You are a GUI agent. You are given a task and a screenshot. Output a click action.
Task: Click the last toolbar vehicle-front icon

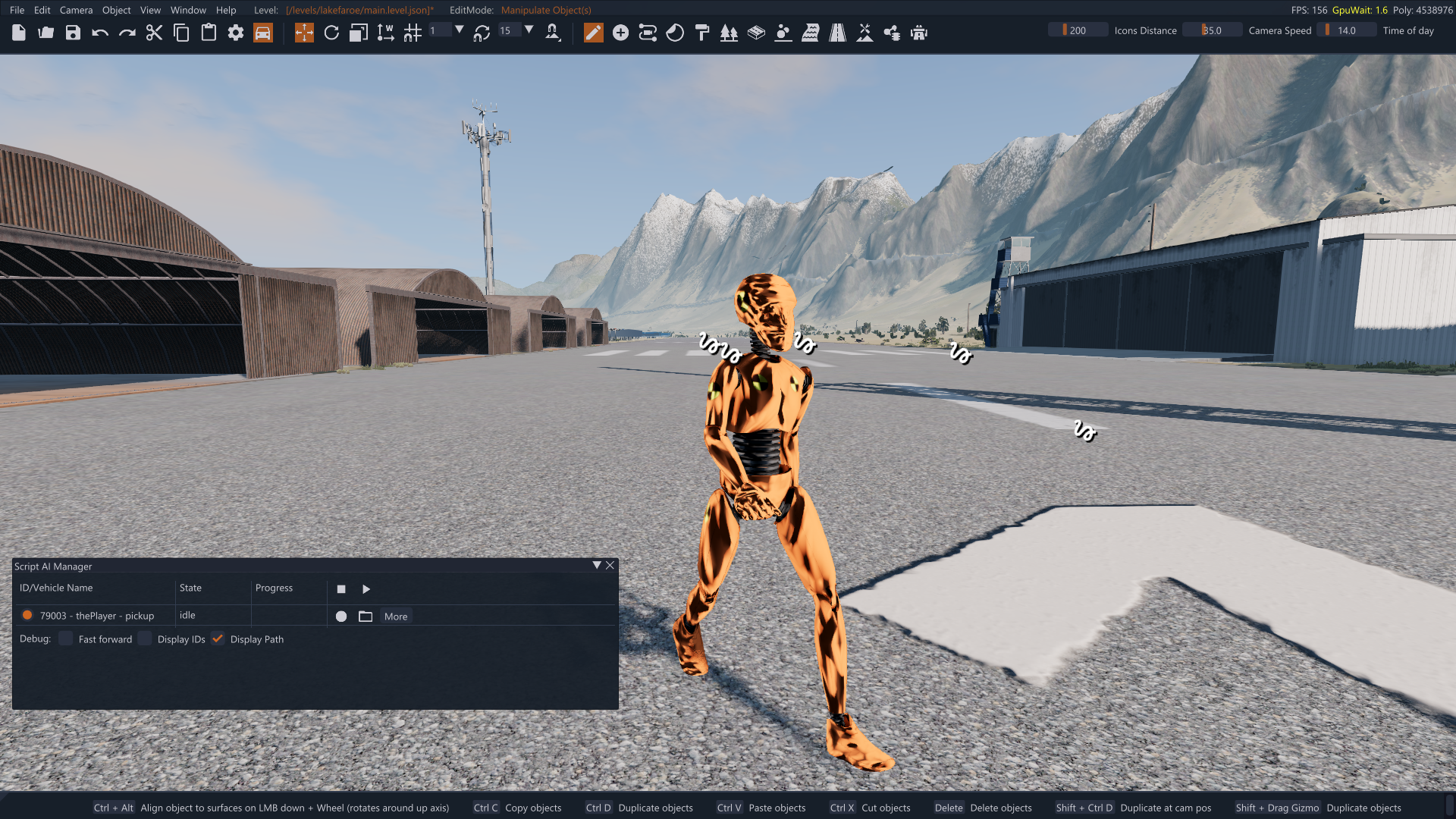tap(919, 33)
